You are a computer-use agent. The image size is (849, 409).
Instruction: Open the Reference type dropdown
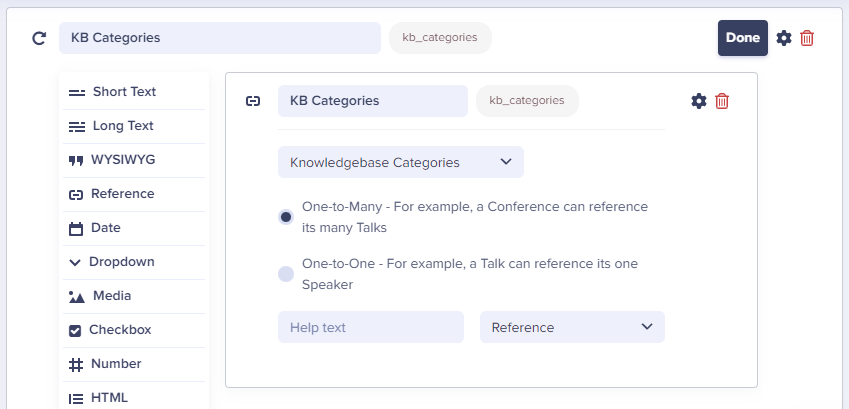coord(572,327)
